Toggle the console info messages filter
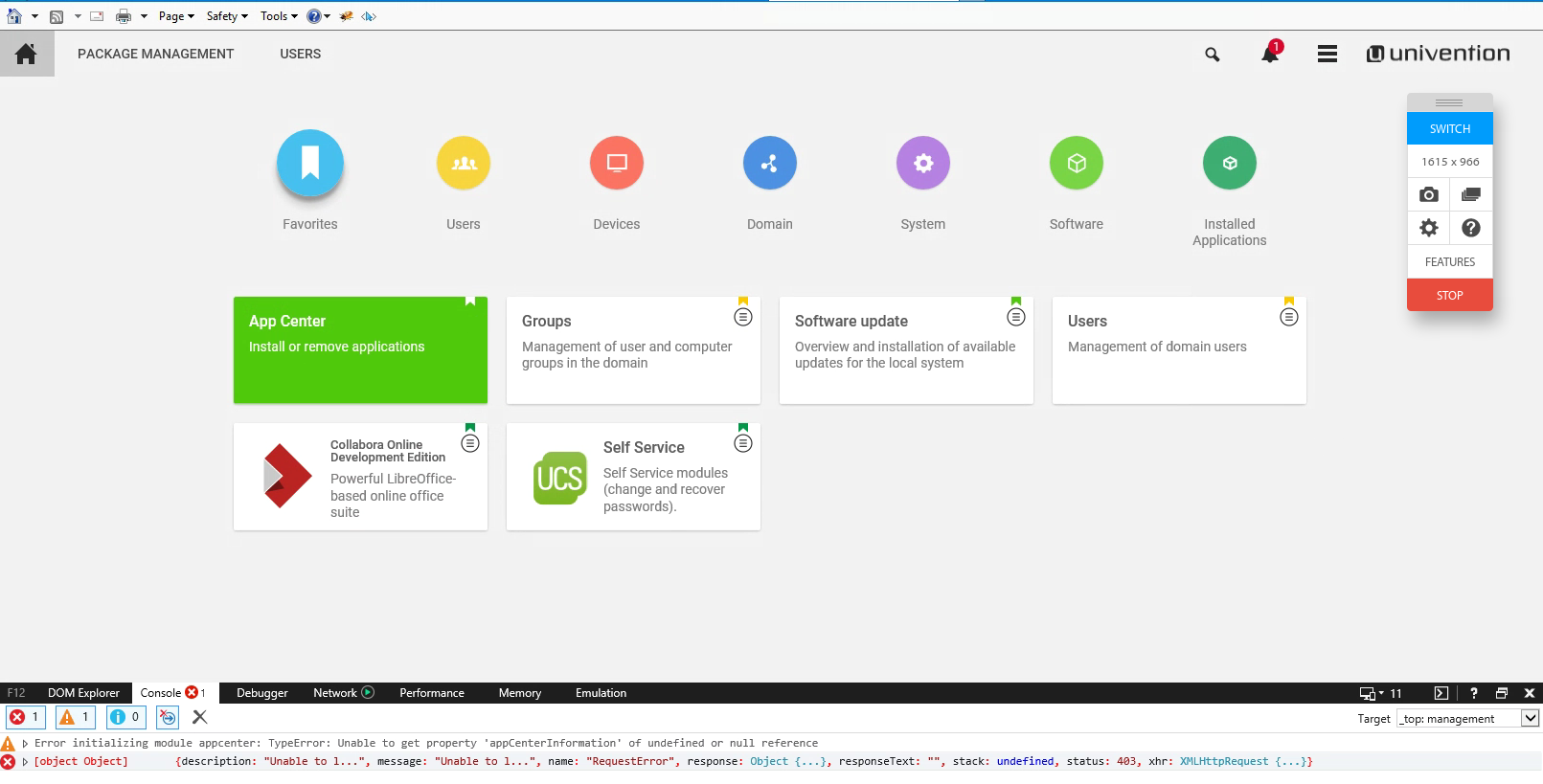 [125, 717]
